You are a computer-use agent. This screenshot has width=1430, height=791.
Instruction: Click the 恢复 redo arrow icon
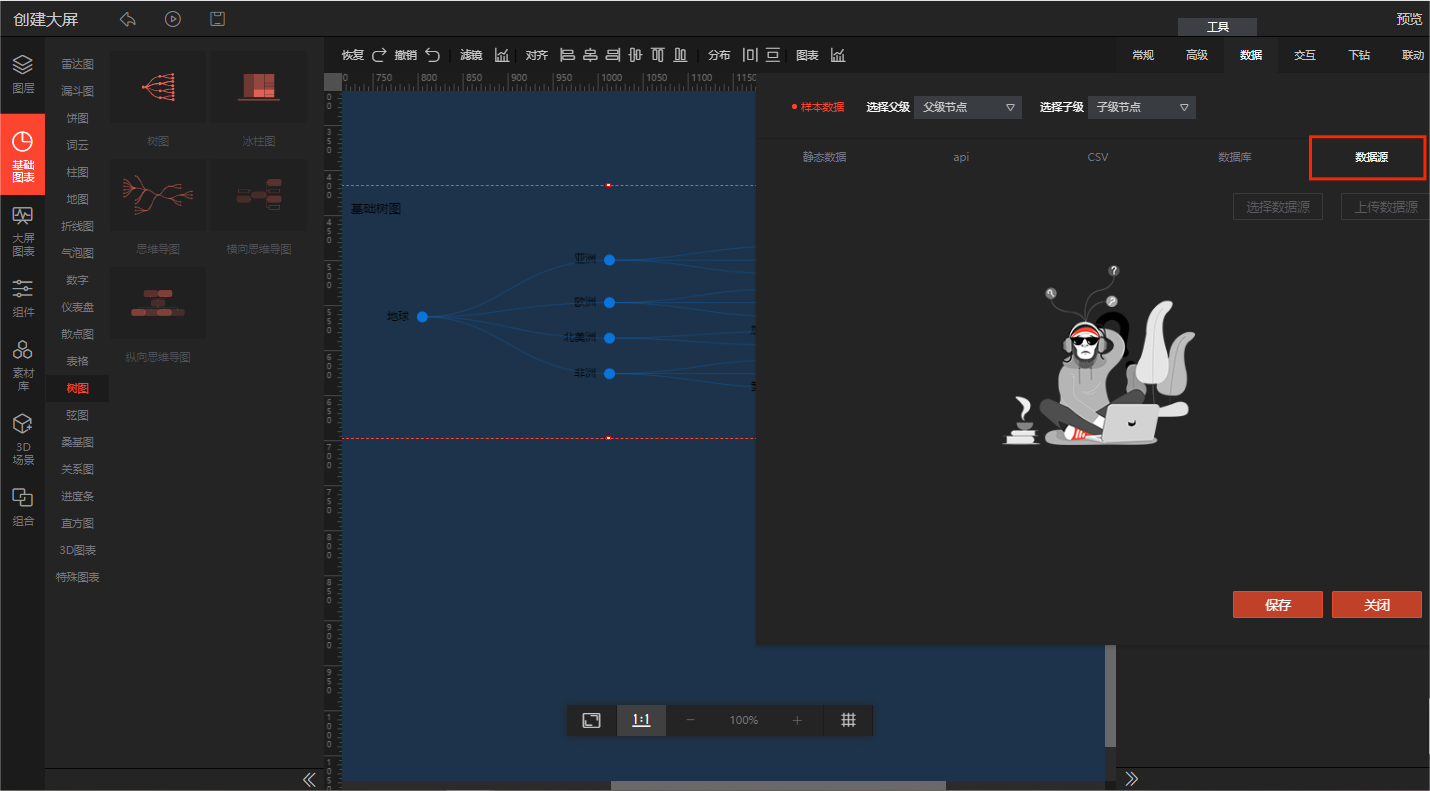379,55
